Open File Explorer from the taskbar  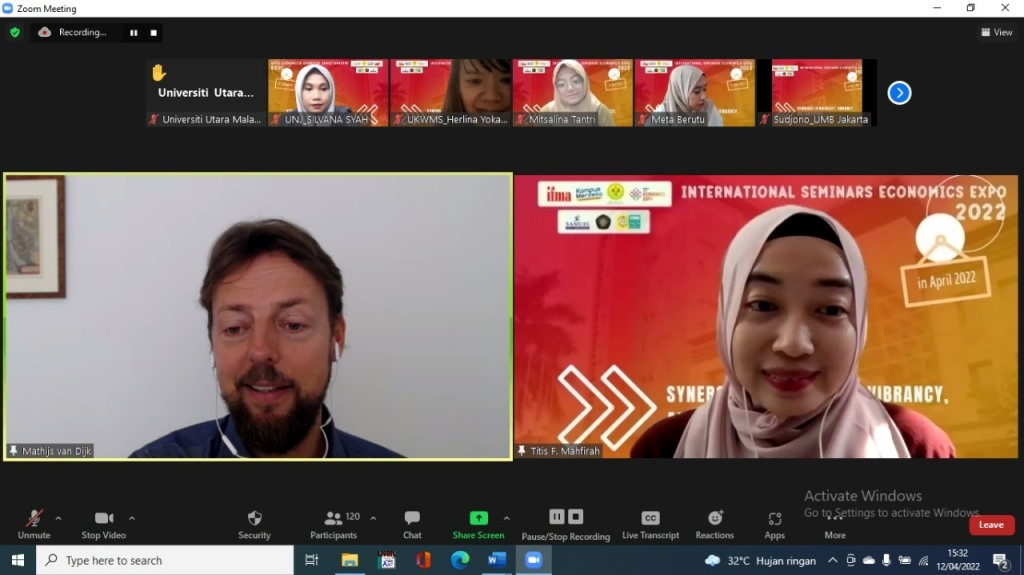click(349, 560)
